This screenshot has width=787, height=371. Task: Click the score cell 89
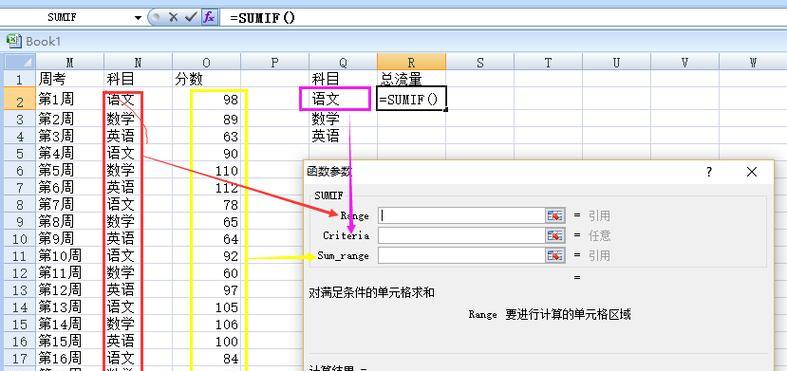pyautogui.click(x=206, y=119)
